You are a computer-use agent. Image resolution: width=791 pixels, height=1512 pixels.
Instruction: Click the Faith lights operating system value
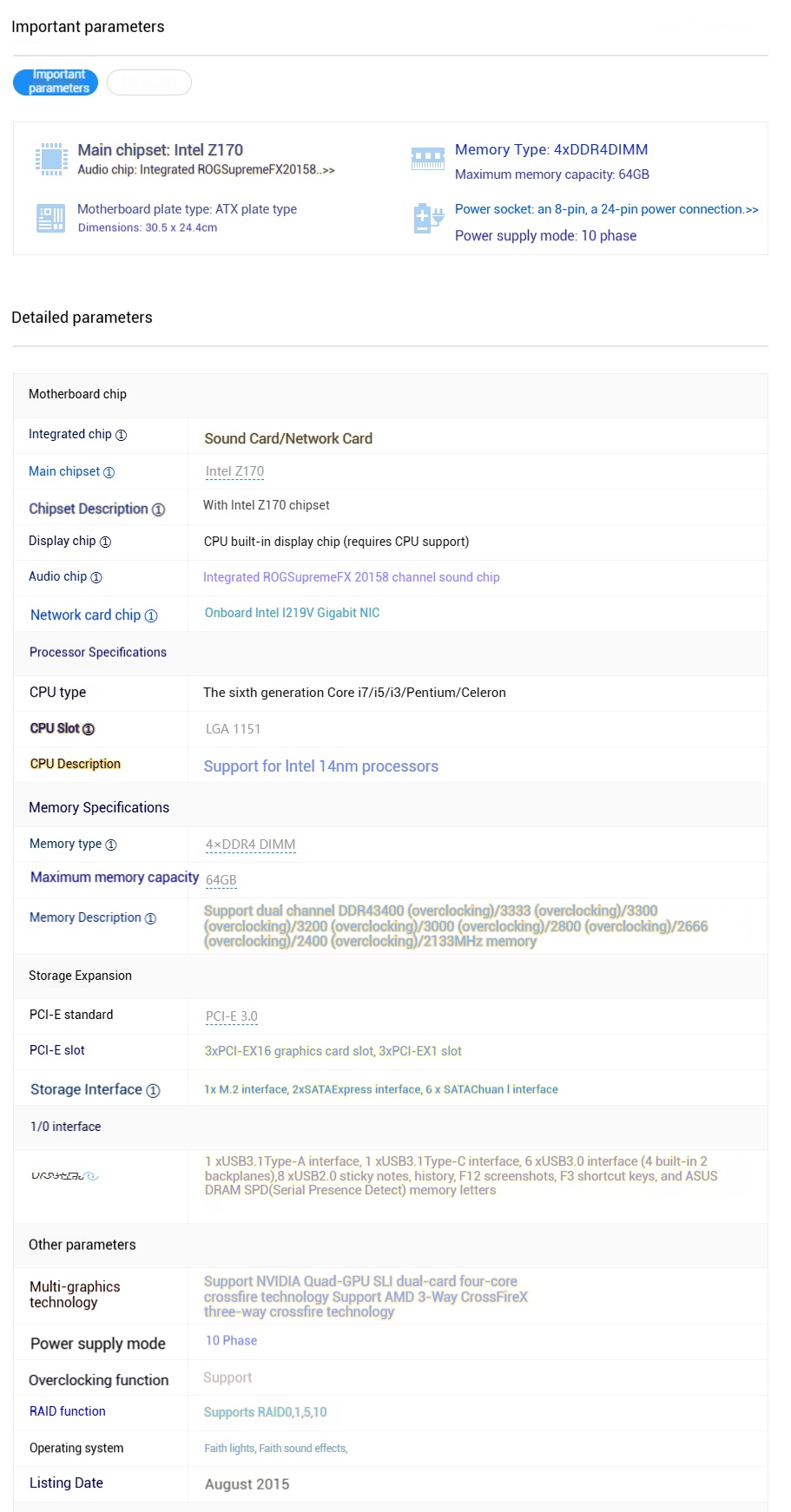click(276, 1449)
